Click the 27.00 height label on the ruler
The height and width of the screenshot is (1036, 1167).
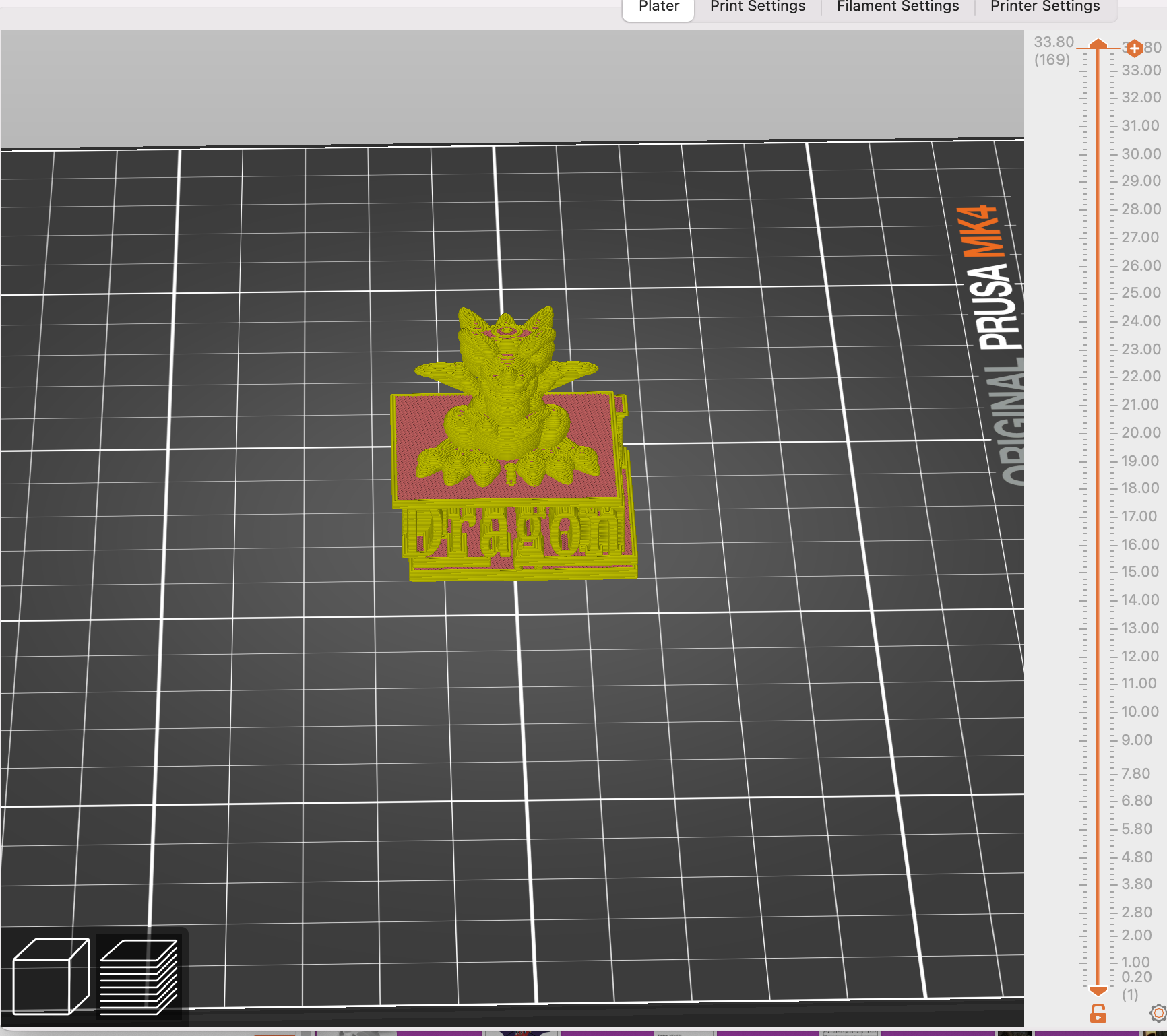point(1140,237)
